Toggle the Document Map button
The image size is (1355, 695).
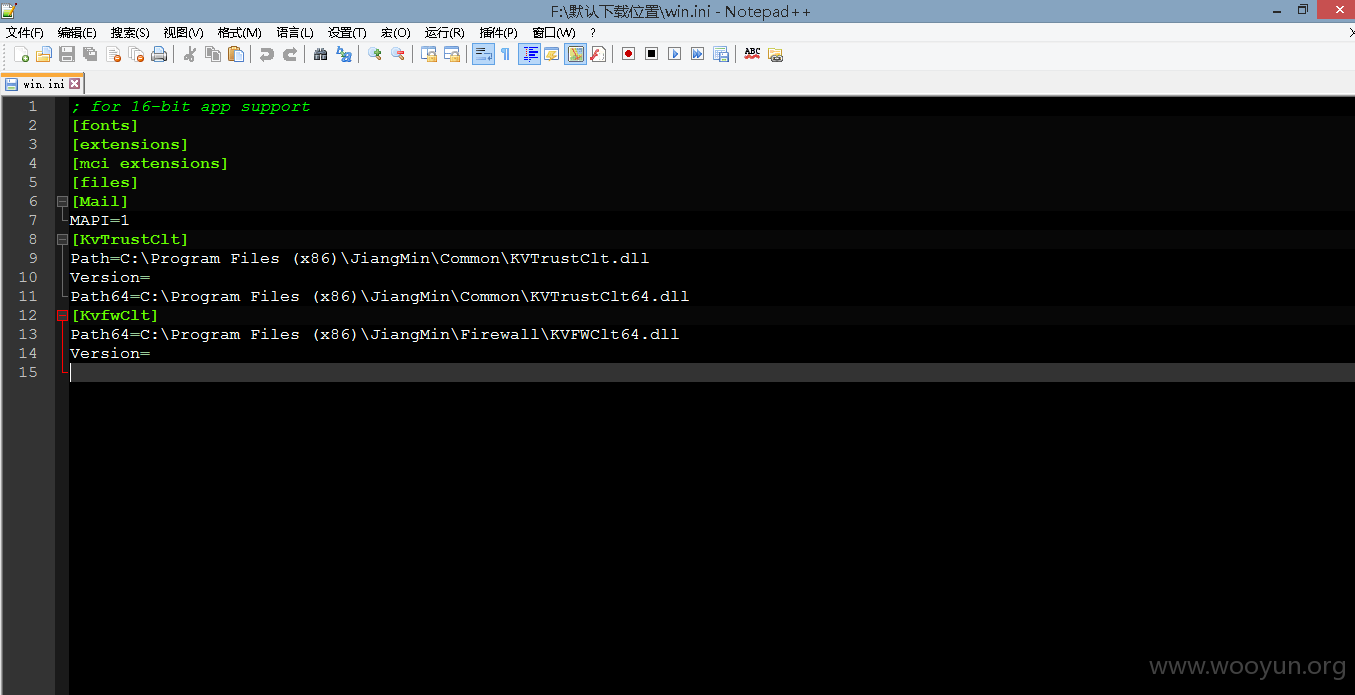click(575, 54)
